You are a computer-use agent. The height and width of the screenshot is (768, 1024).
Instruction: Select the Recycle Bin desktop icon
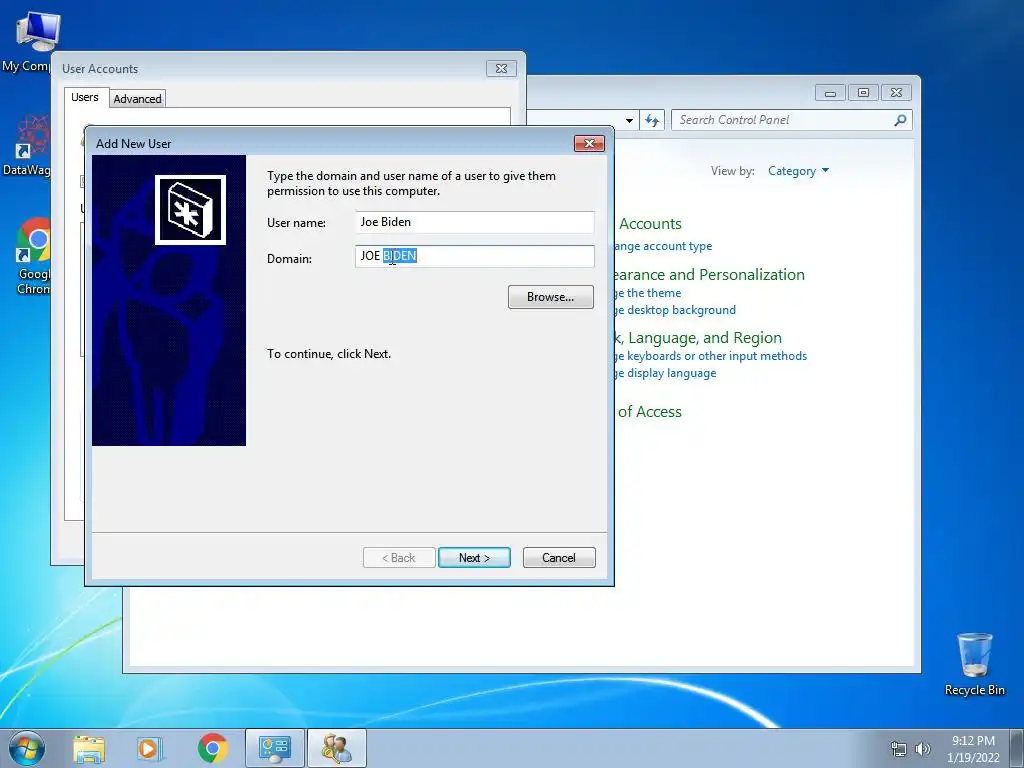(974, 664)
